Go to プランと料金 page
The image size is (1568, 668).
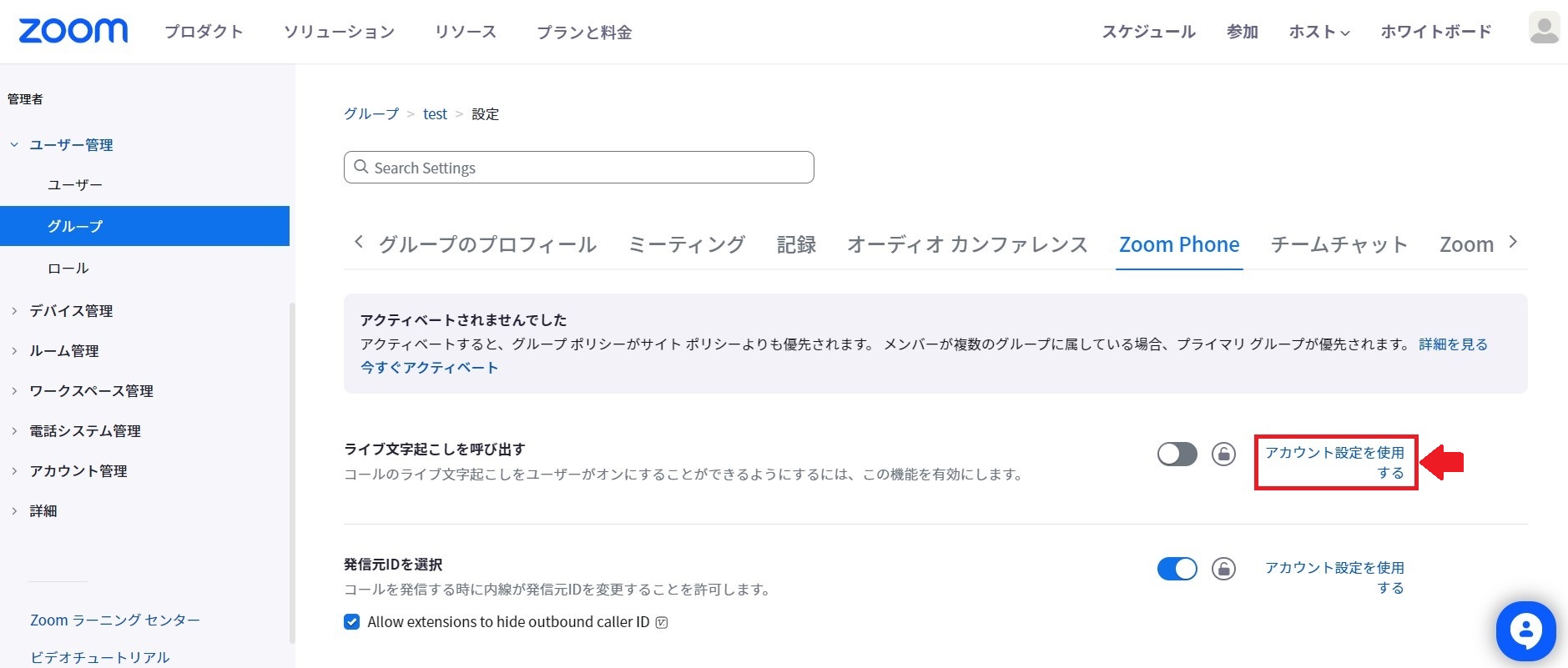click(x=584, y=32)
